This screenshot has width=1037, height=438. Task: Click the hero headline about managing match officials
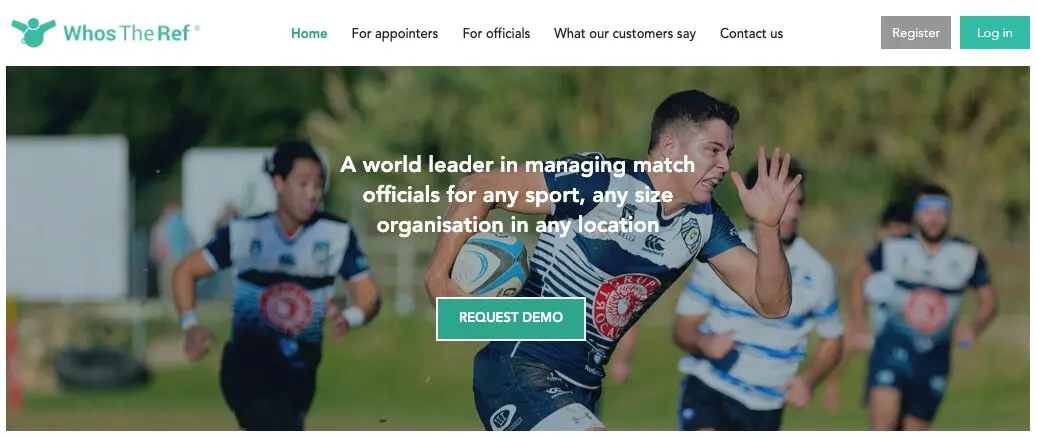coord(518,195)
